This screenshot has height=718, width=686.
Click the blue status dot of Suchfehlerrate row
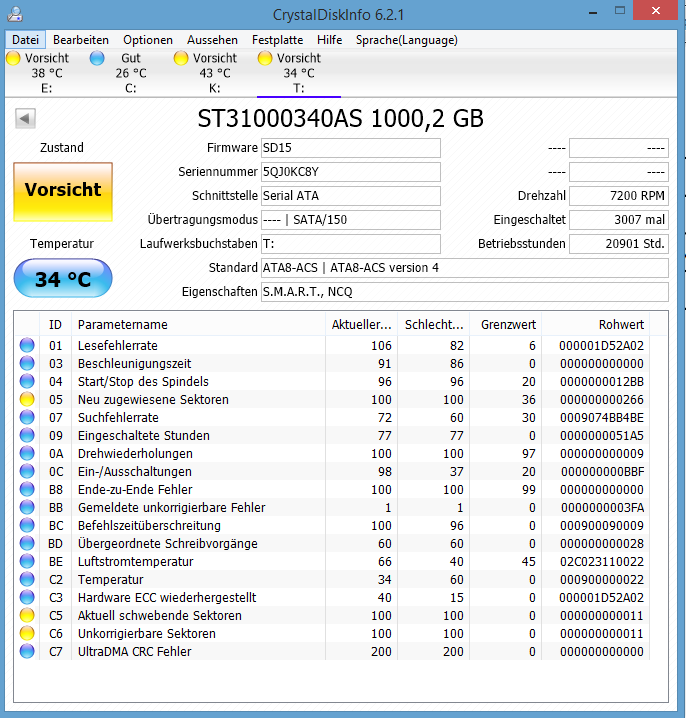point(27,417)
